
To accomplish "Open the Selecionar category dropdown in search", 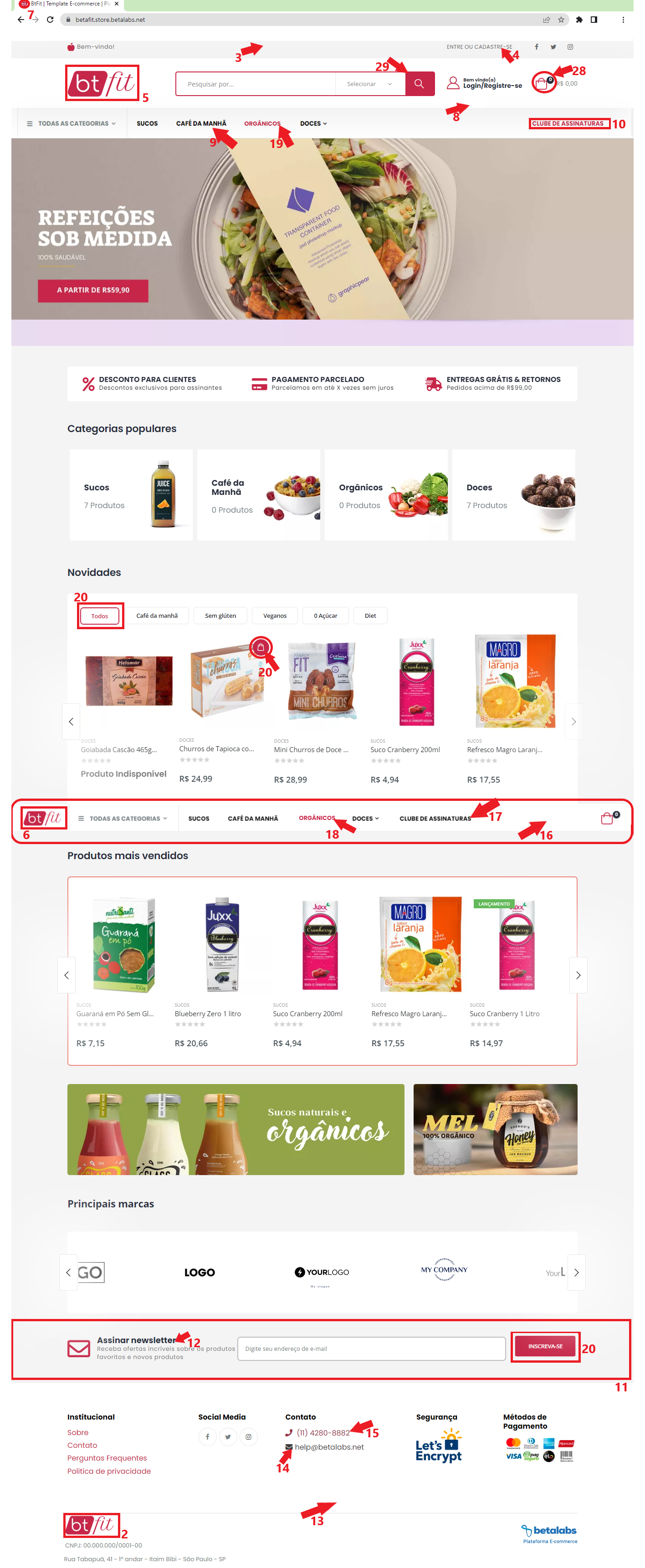I will click(370, 84).
